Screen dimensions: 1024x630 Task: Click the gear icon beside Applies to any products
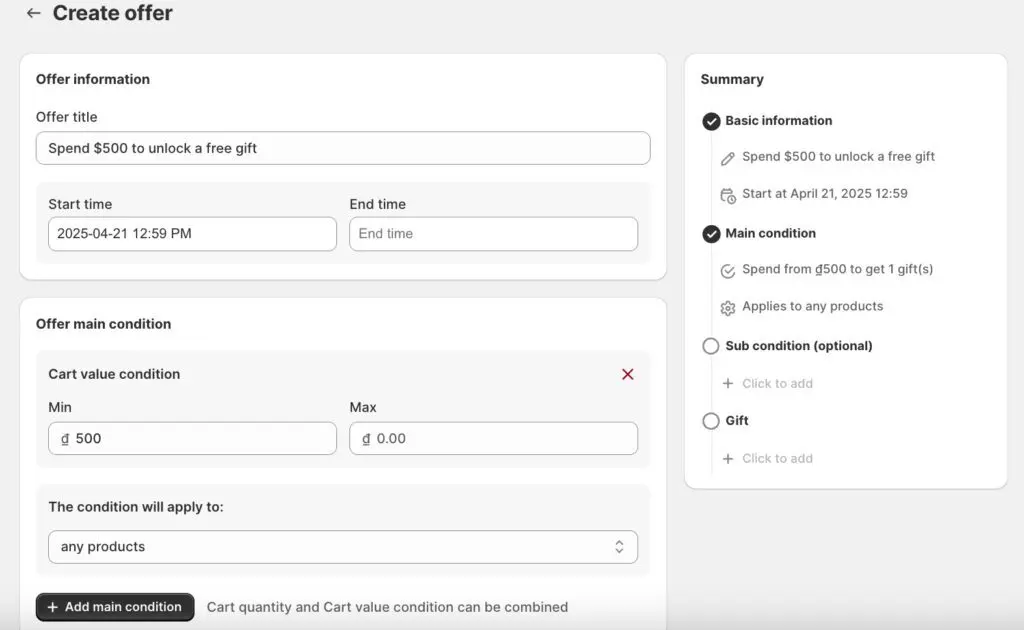[x=728, y=308]
